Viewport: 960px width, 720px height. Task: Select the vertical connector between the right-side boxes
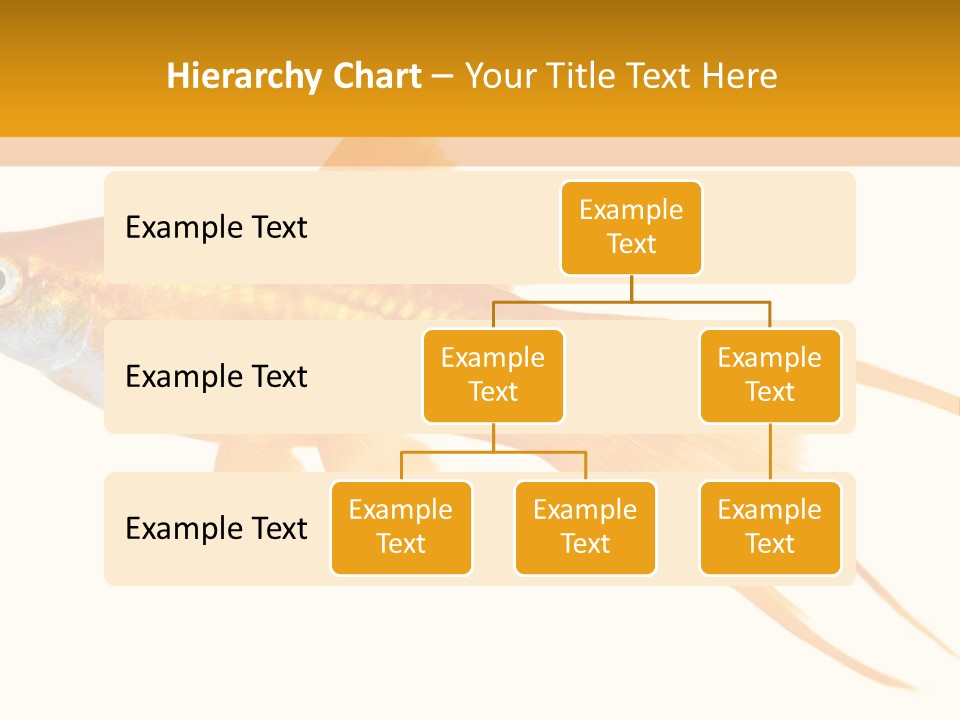click(770, 452)
